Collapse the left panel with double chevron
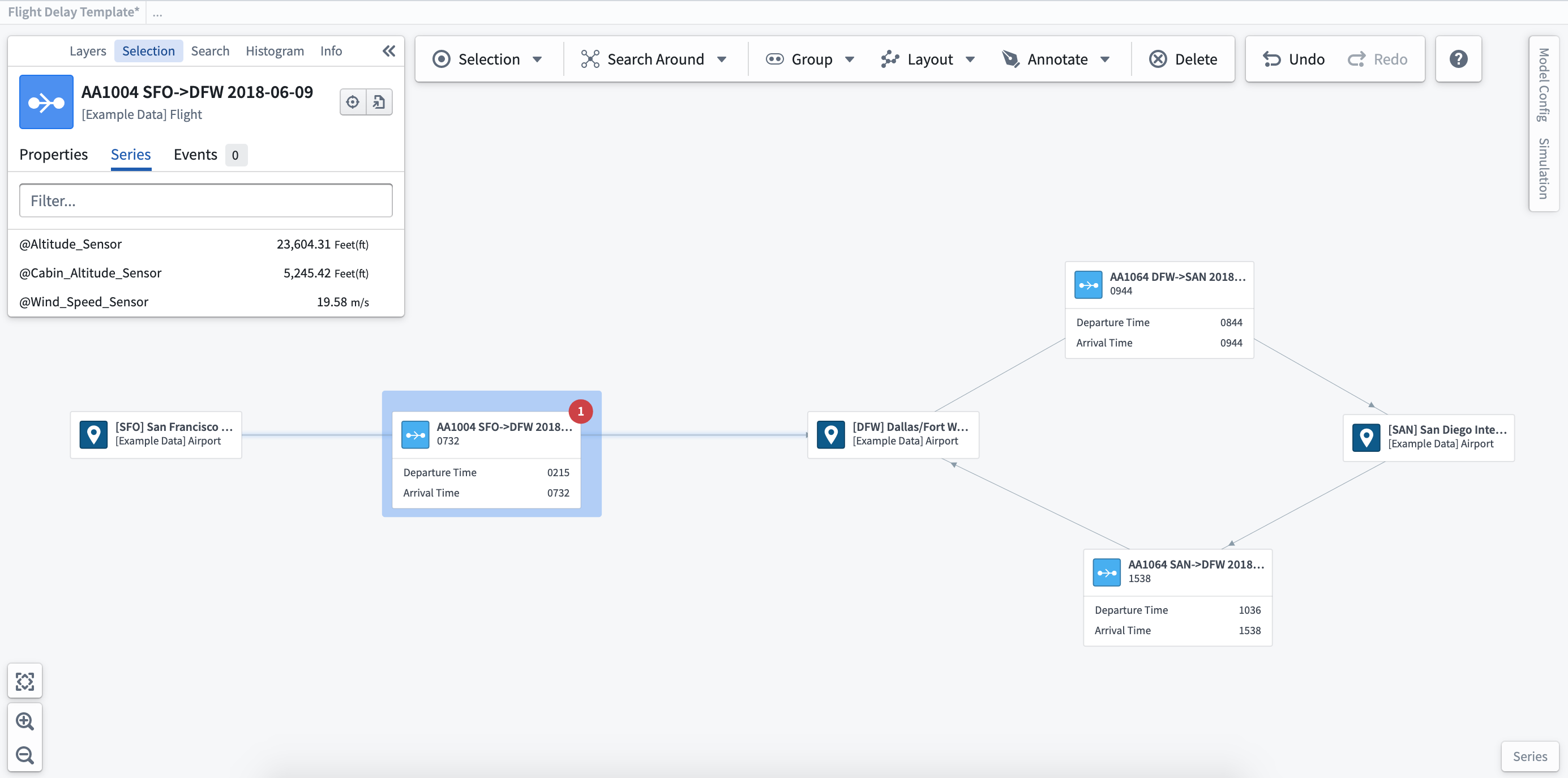1568x778 pixels. (389, 51)
